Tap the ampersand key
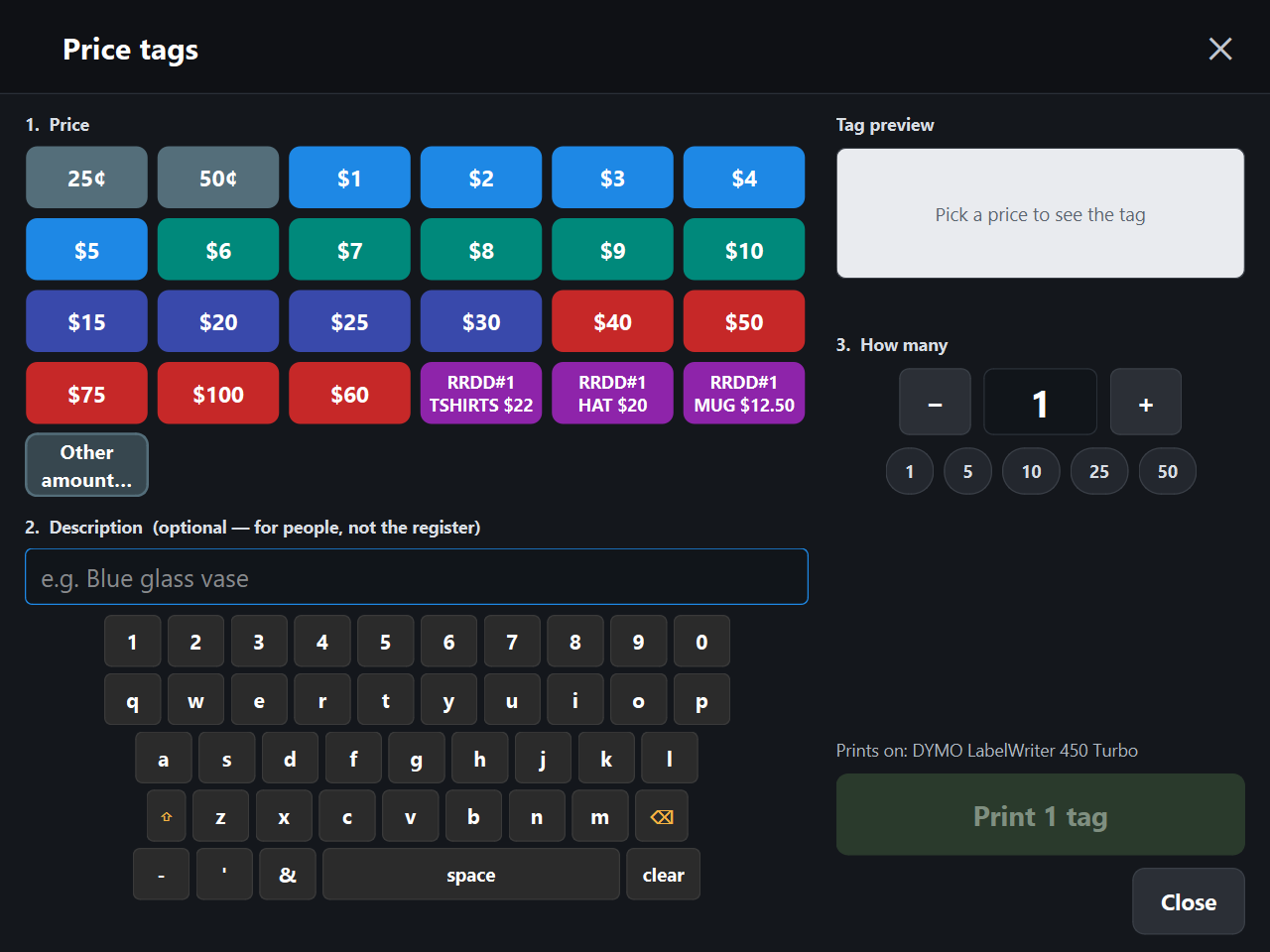The width and height of the screenshot is (1270, 952). [288, 875]
